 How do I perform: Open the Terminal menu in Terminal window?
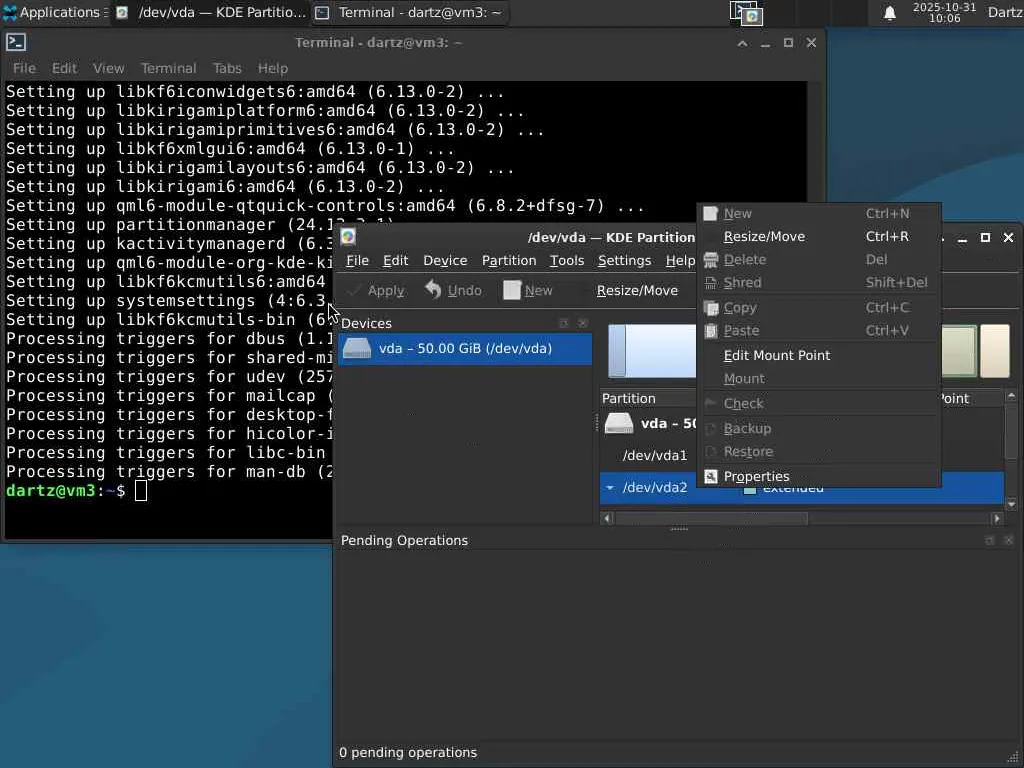click(168, 68)
